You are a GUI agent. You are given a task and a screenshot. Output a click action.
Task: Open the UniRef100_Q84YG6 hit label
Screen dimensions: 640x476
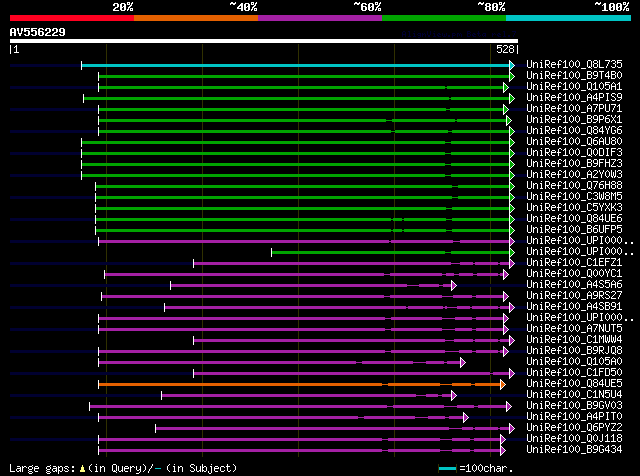tap(574, 131)
